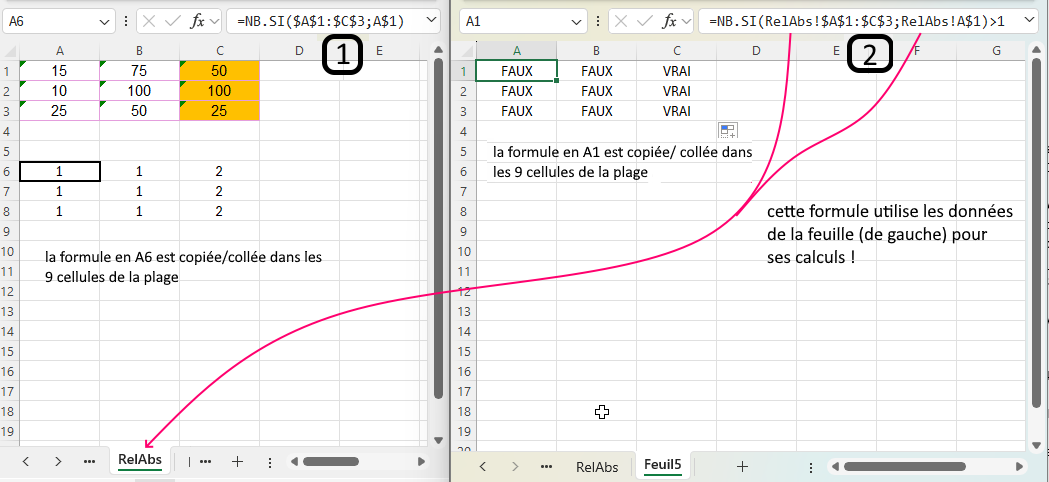Open the Name Box dropdown showing A1
The height and width of the screenshot is (482, 1049).
coord(578,21)
